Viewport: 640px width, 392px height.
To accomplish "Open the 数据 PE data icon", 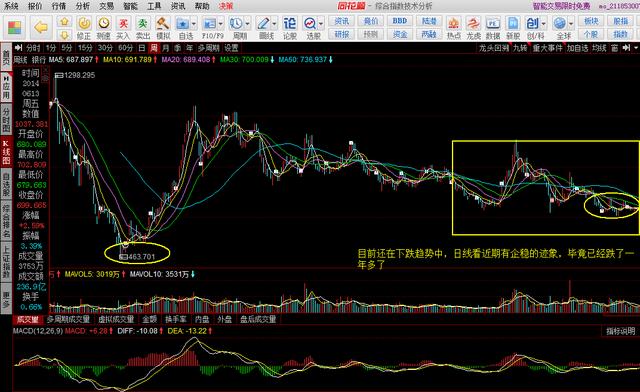I will pyautogui.click(x=493, y=28).
